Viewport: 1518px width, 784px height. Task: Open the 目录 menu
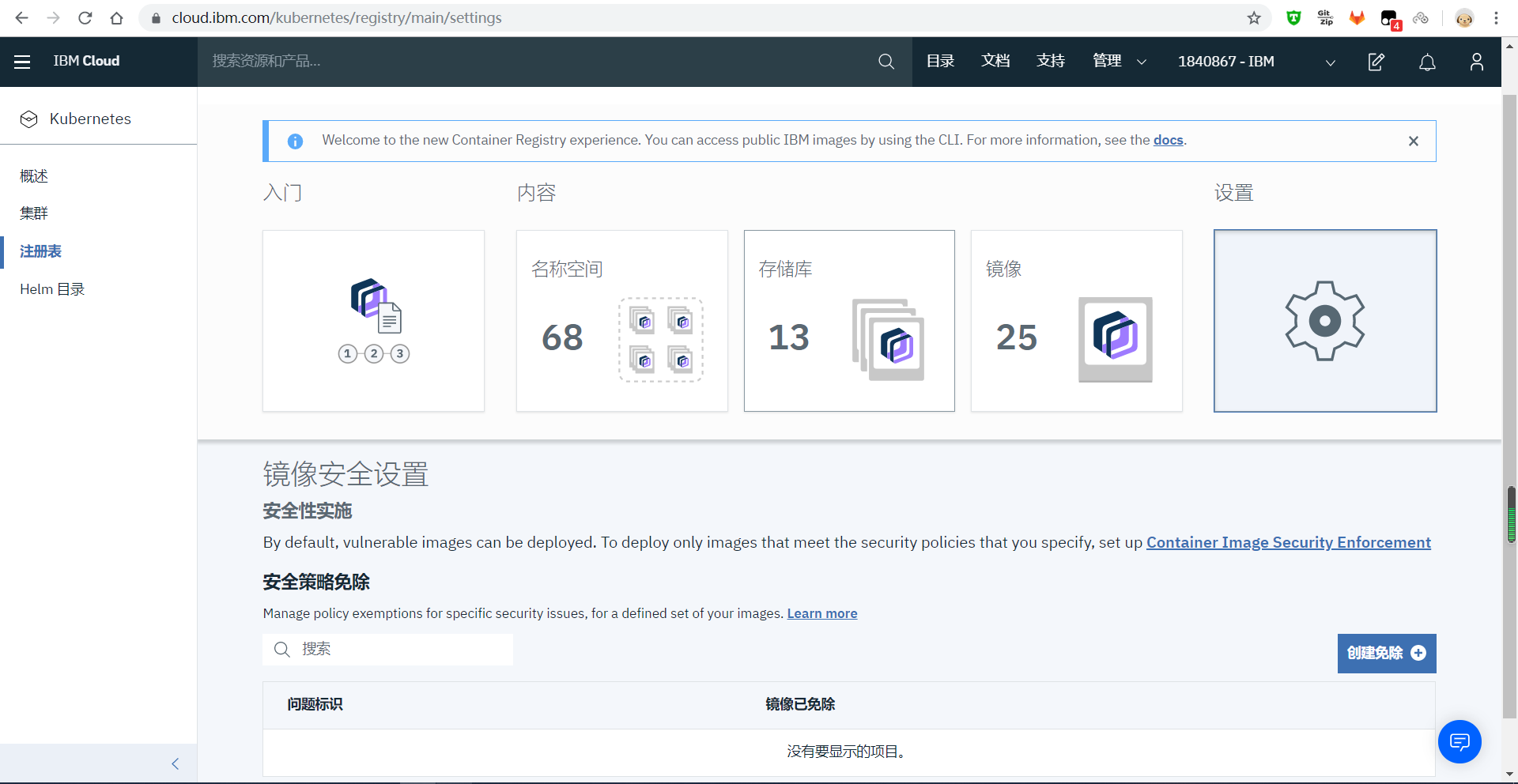[x=940, y=62]
